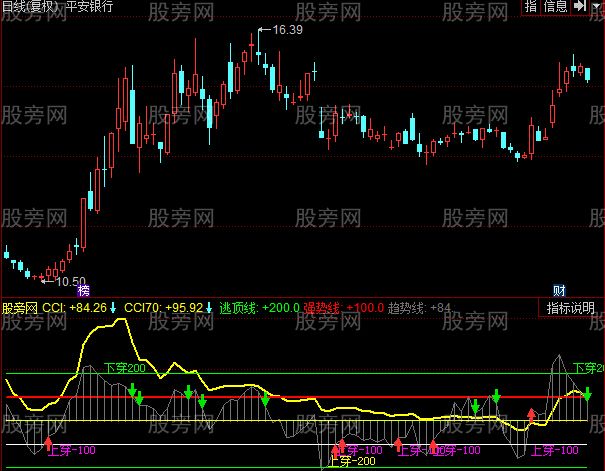Click the 逃顶线: +200.0 label
The image size is (605, 471).
(x=259, y=308)
